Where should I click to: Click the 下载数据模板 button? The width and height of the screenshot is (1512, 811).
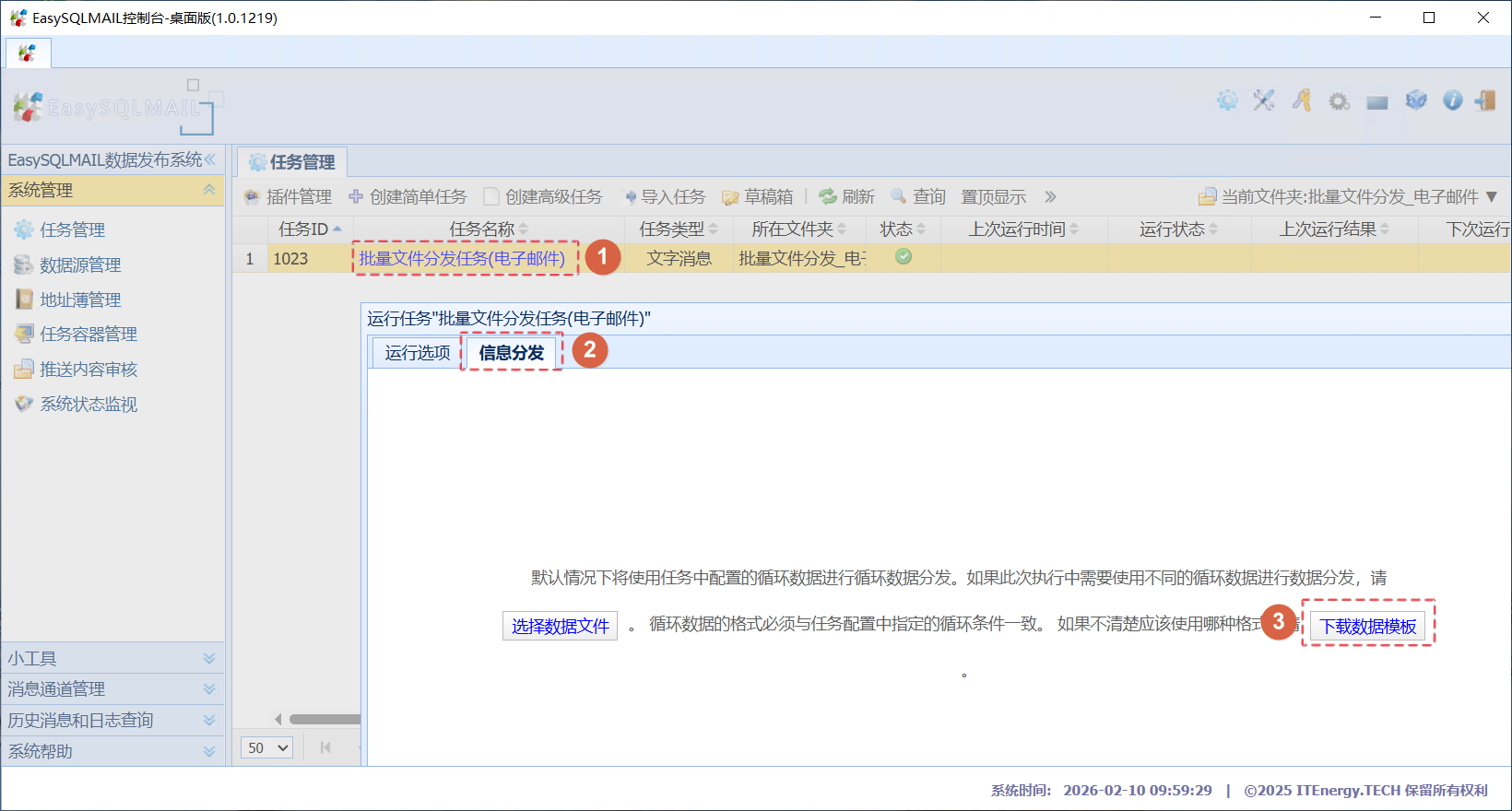pos(1368,626)
